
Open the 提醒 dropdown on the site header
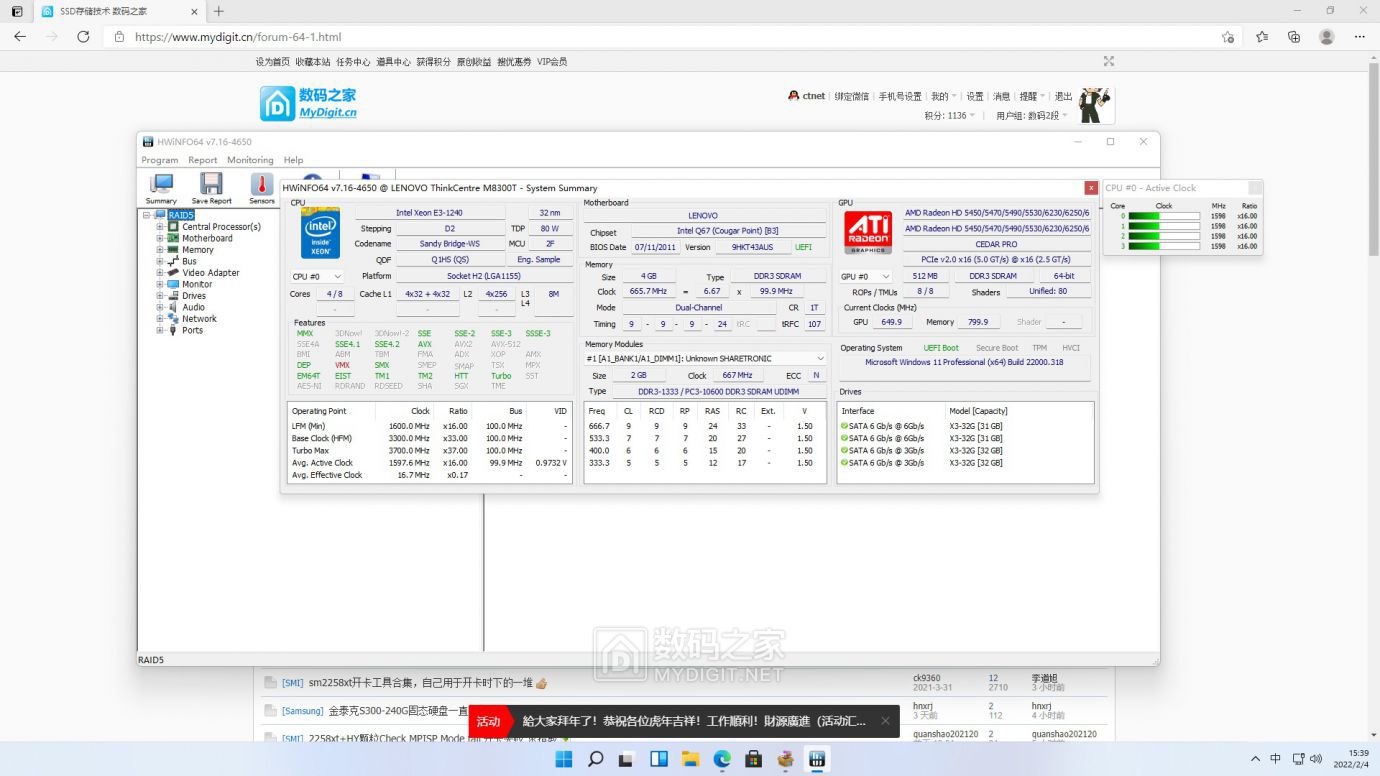(1032, 96)
